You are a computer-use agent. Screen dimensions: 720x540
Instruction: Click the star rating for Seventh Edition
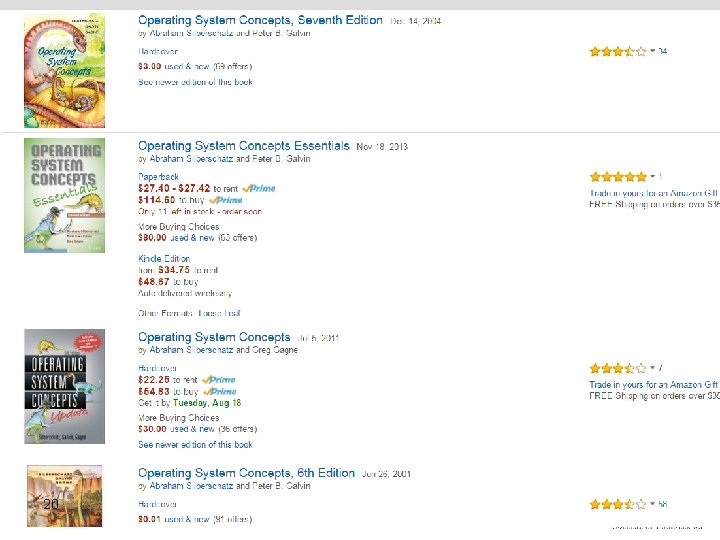(617, 51)
